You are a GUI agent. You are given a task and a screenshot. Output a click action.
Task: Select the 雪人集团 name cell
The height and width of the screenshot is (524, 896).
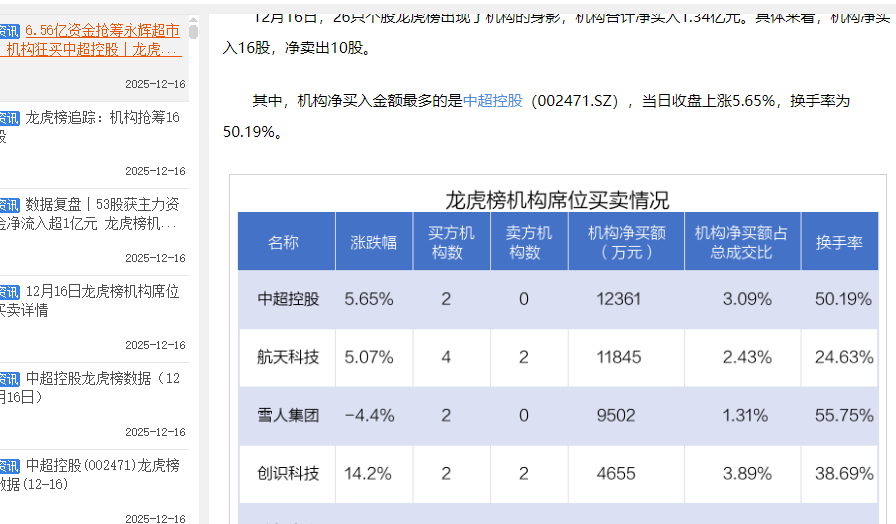click(x=288, y=415)
